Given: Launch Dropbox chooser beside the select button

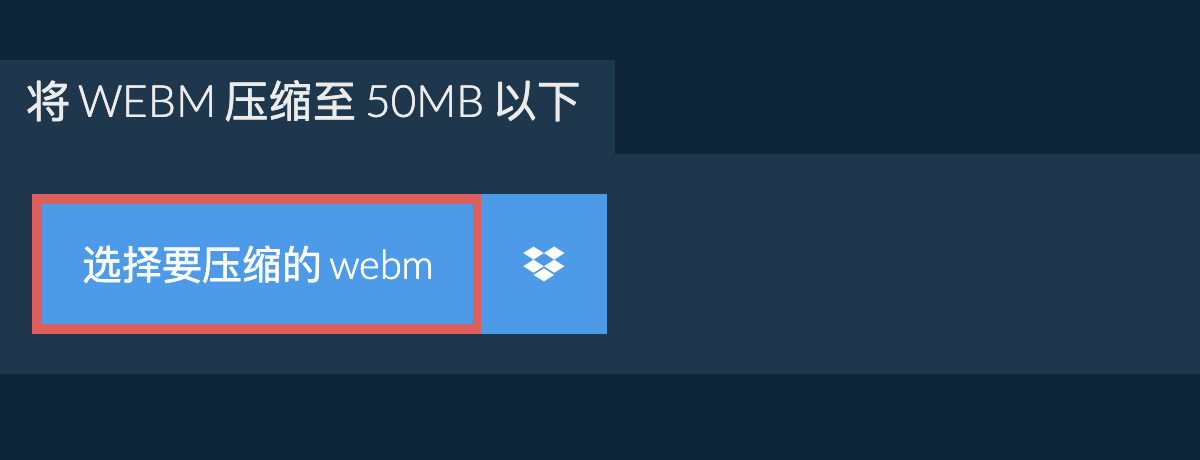Looking at the screenshot, I should (544, 264).
